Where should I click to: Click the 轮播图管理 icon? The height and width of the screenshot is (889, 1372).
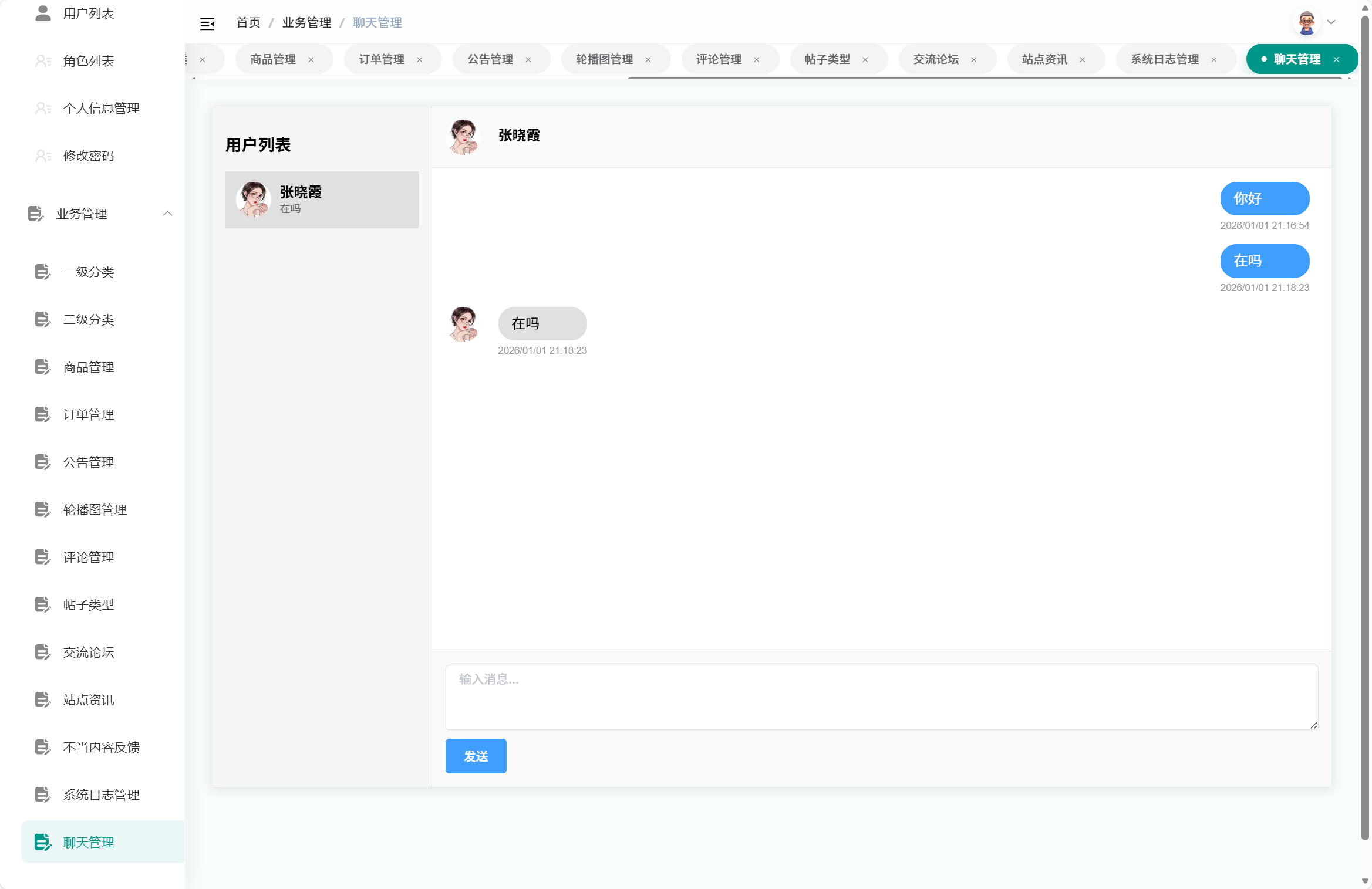(x=42, y=509)
